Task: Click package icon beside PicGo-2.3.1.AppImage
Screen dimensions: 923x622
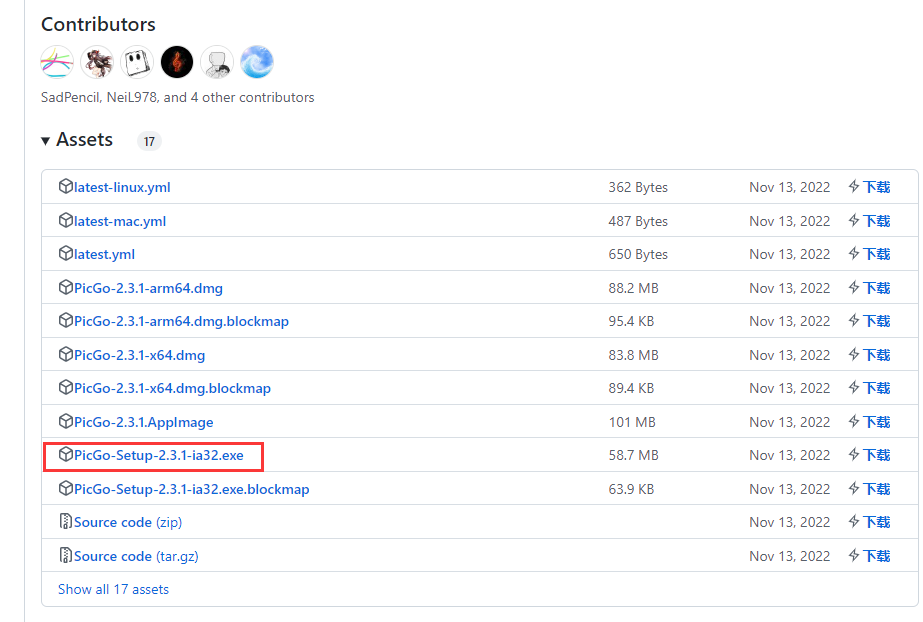Action: pyautogui.click(x=65, y=422)
